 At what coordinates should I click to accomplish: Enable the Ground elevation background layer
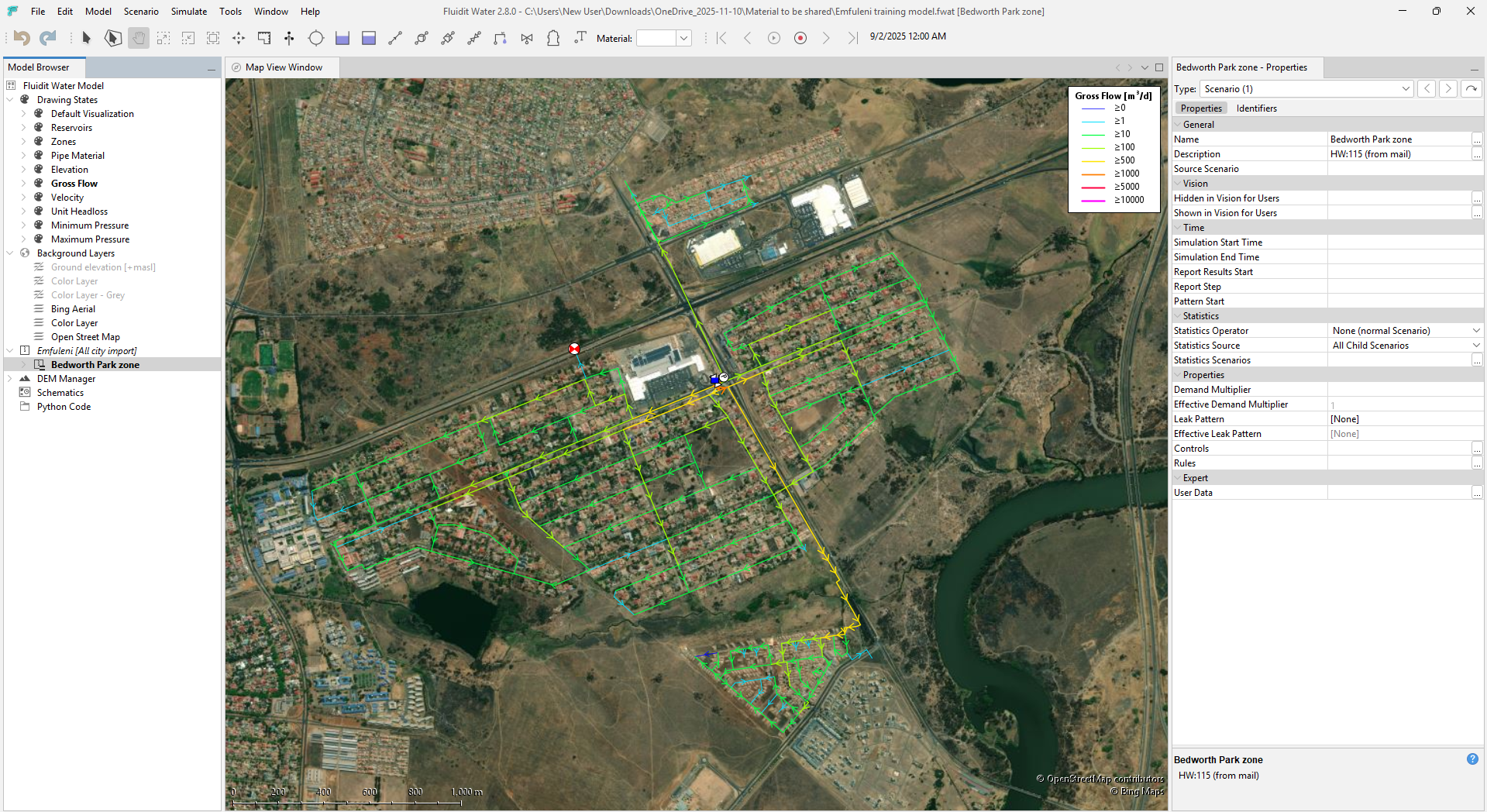click(102, 267)
